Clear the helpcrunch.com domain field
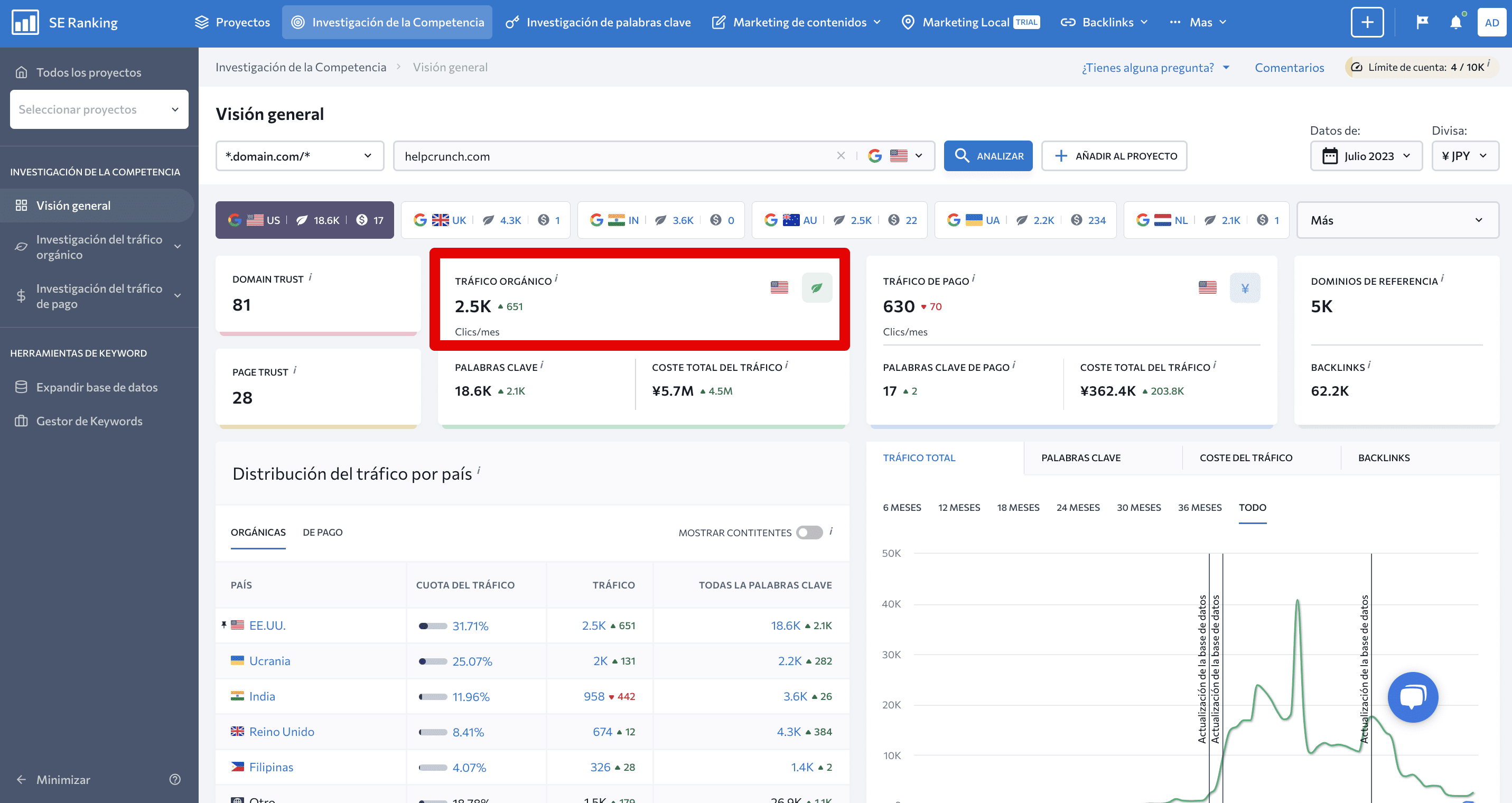1512x803 pixels. (841, 155)
